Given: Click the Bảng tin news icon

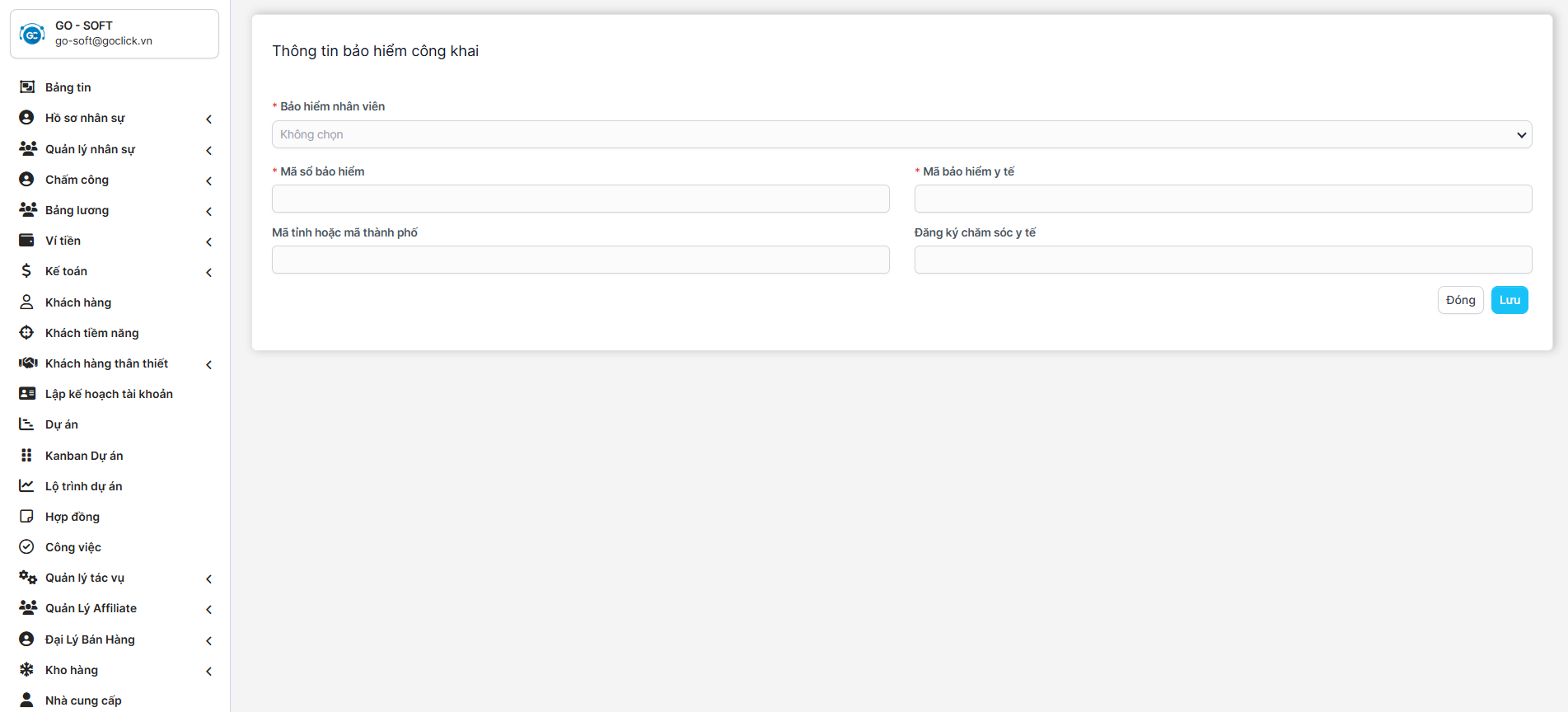Looking at the screenshot, I should pos(27,87).
